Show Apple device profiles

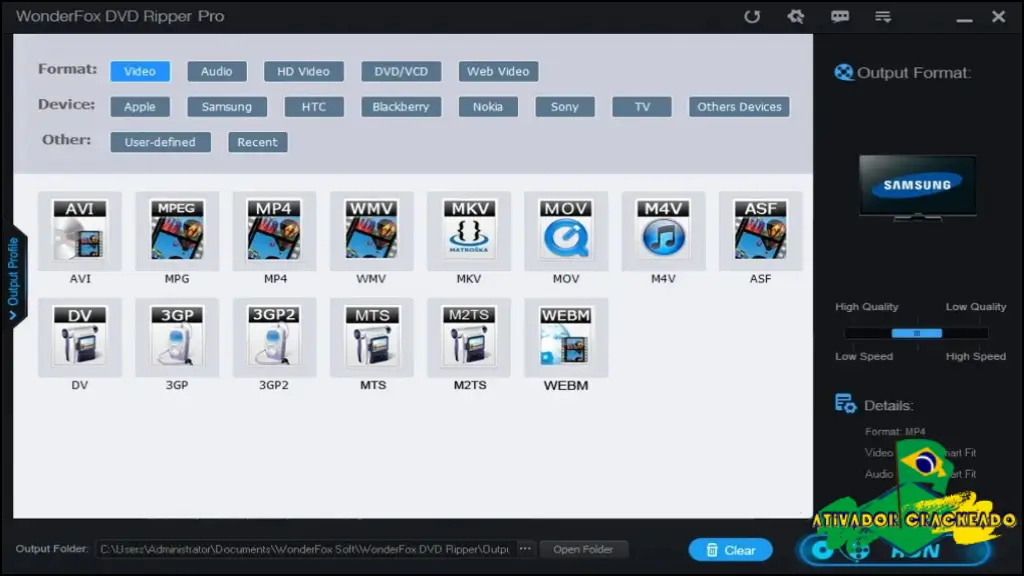[x=140, y=106]
